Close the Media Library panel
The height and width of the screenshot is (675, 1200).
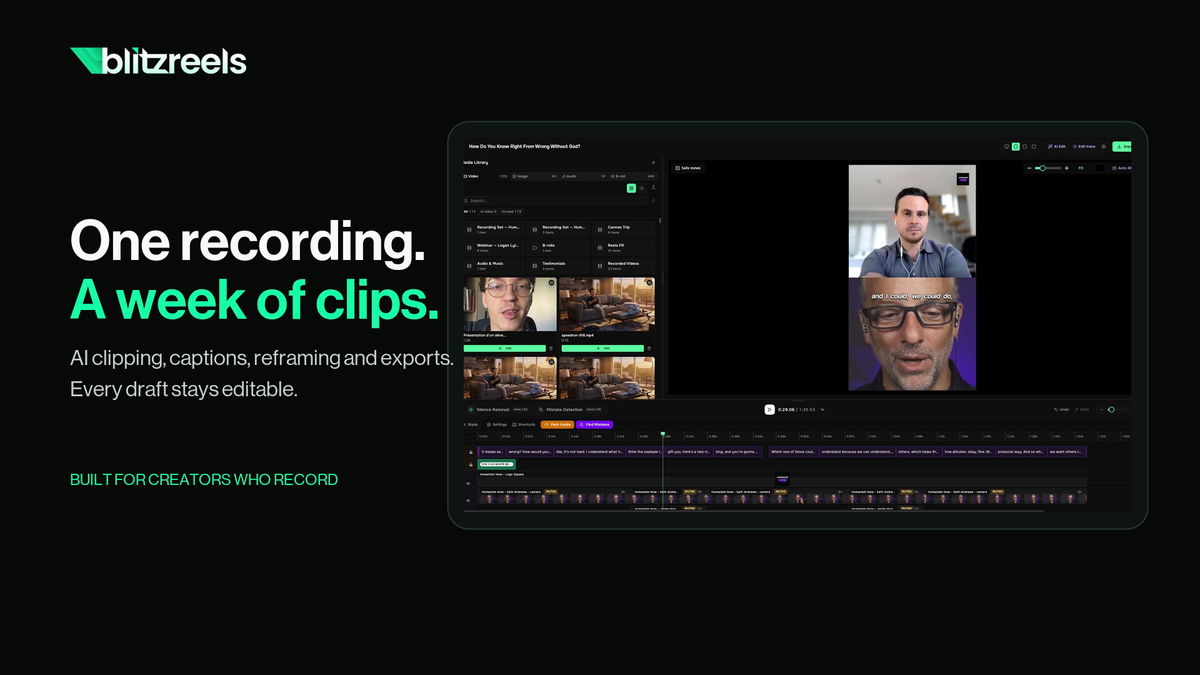click(653, 162)
